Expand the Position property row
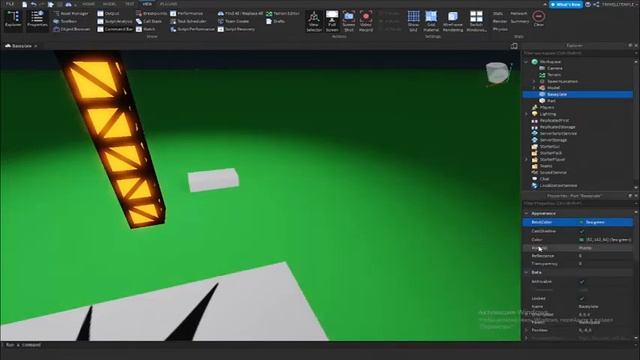The width and height of the screenshot is (640, 360). pyautogui.click(x=527, y=330)
